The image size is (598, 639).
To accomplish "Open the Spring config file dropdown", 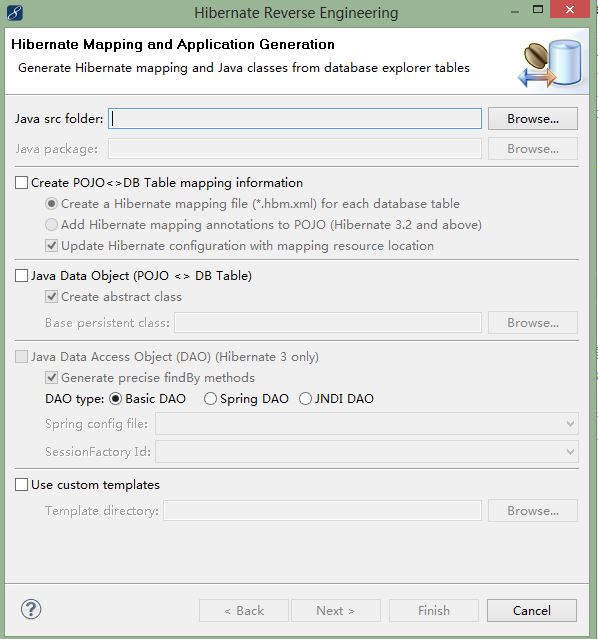I will (x=367, y=424).
